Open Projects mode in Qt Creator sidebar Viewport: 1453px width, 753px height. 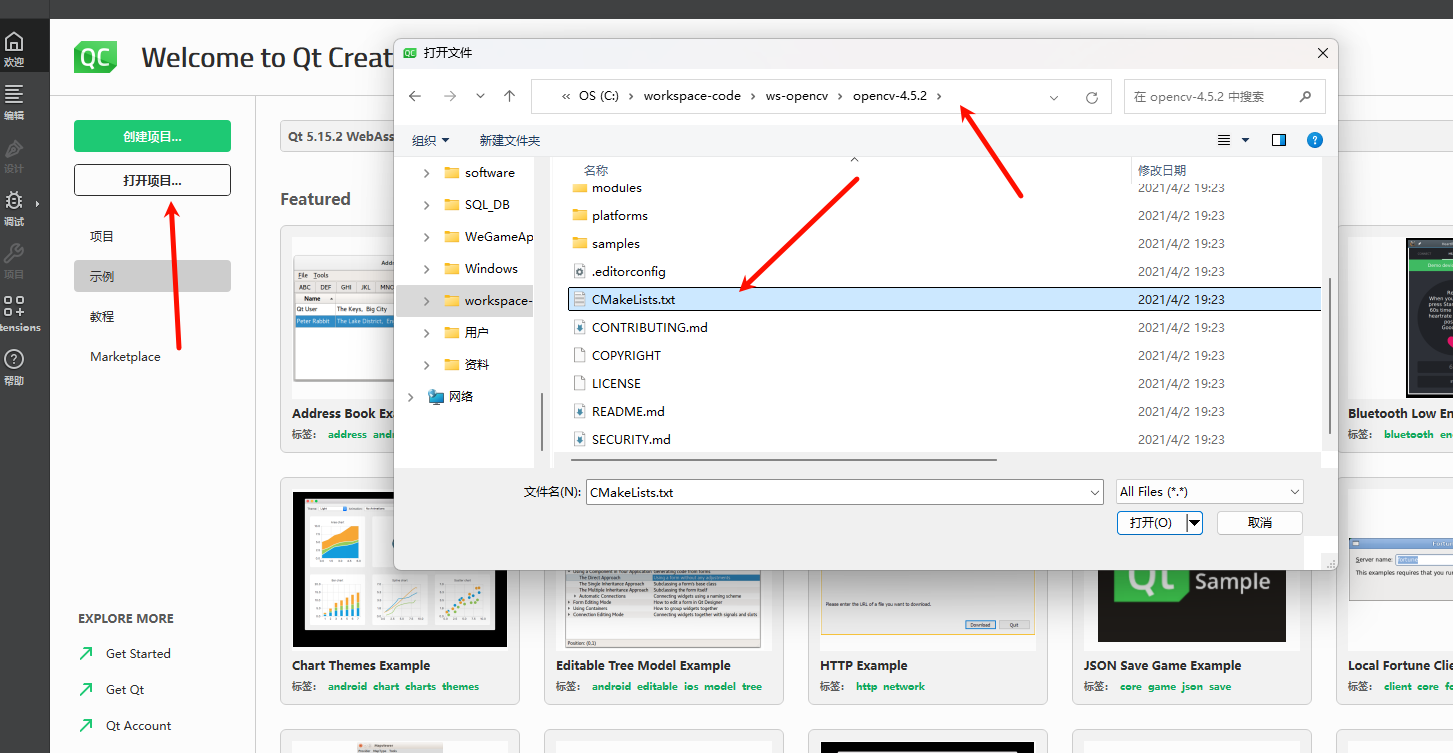[14, 261]
